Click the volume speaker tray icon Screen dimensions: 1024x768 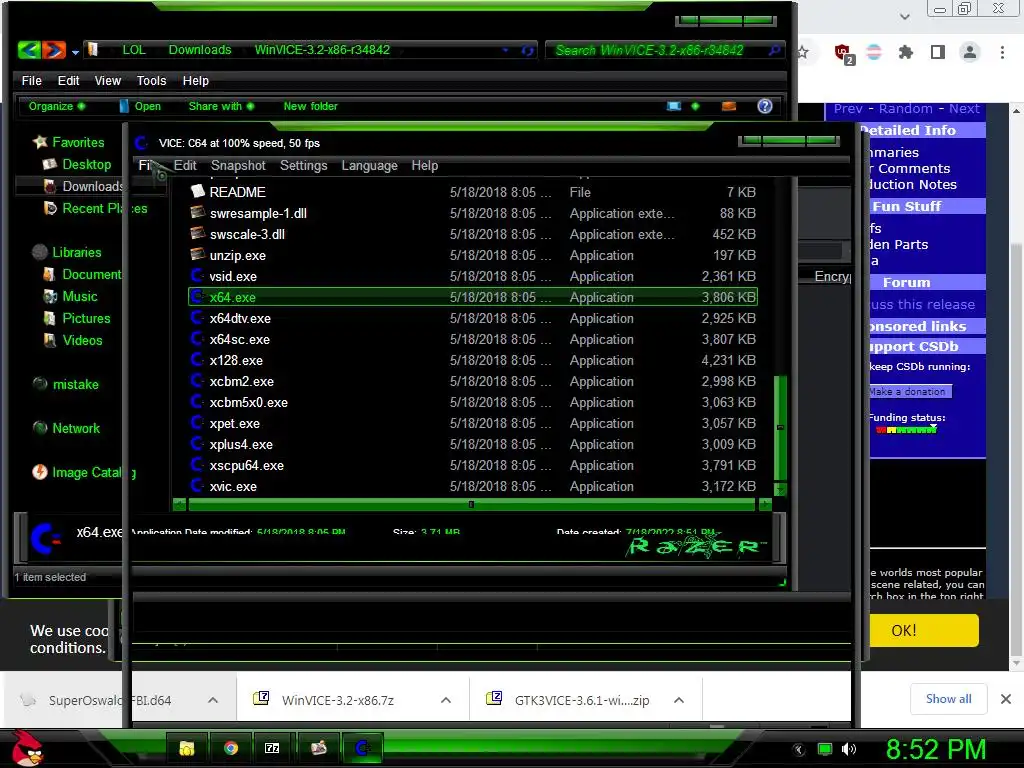[849, 749]
